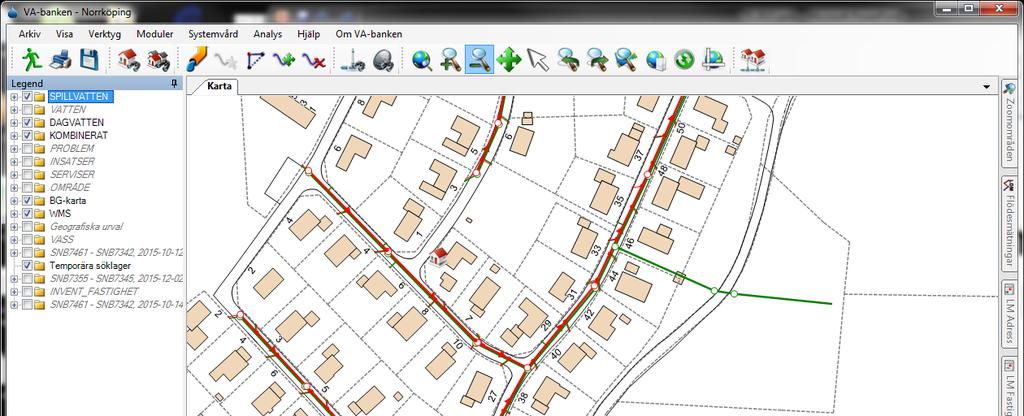Click the globe with magnifier icon
The image size is (1024, 416).
click(x=422, y=61)
